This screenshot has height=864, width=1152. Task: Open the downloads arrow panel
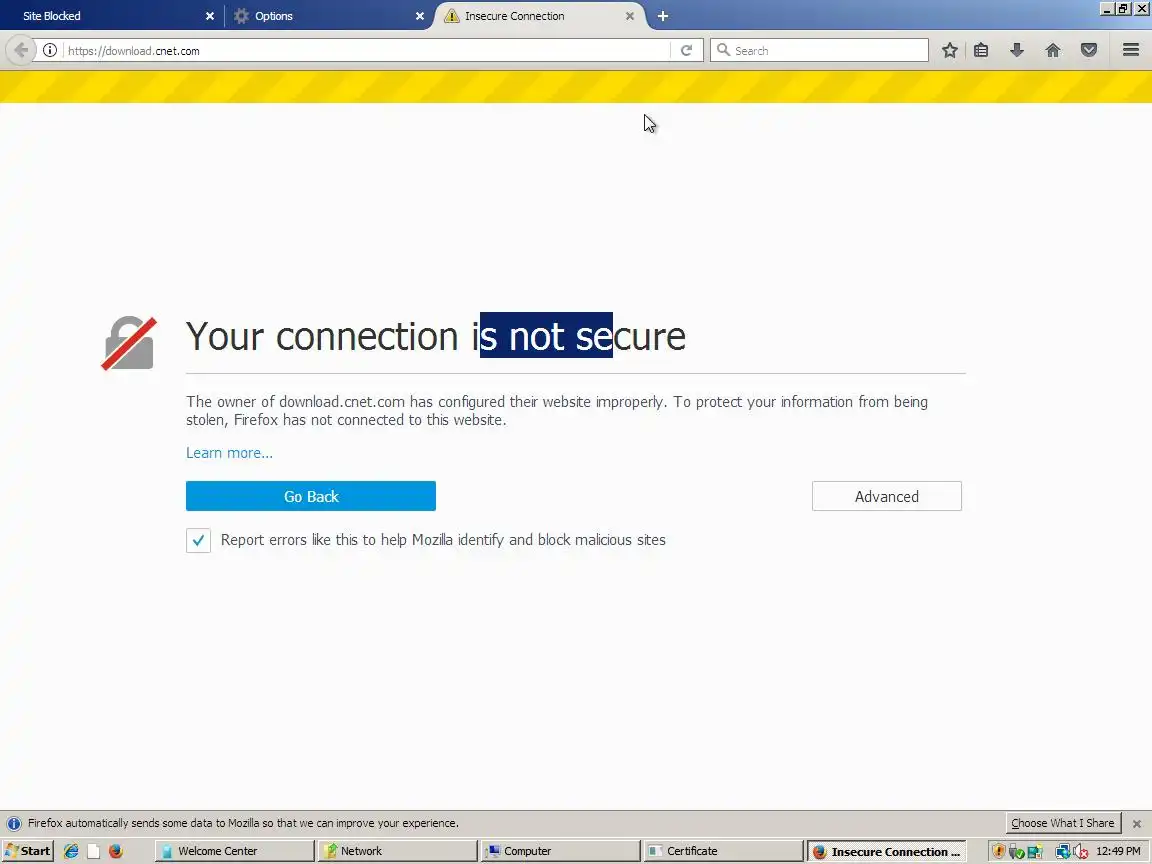[x=1017, y=50]
